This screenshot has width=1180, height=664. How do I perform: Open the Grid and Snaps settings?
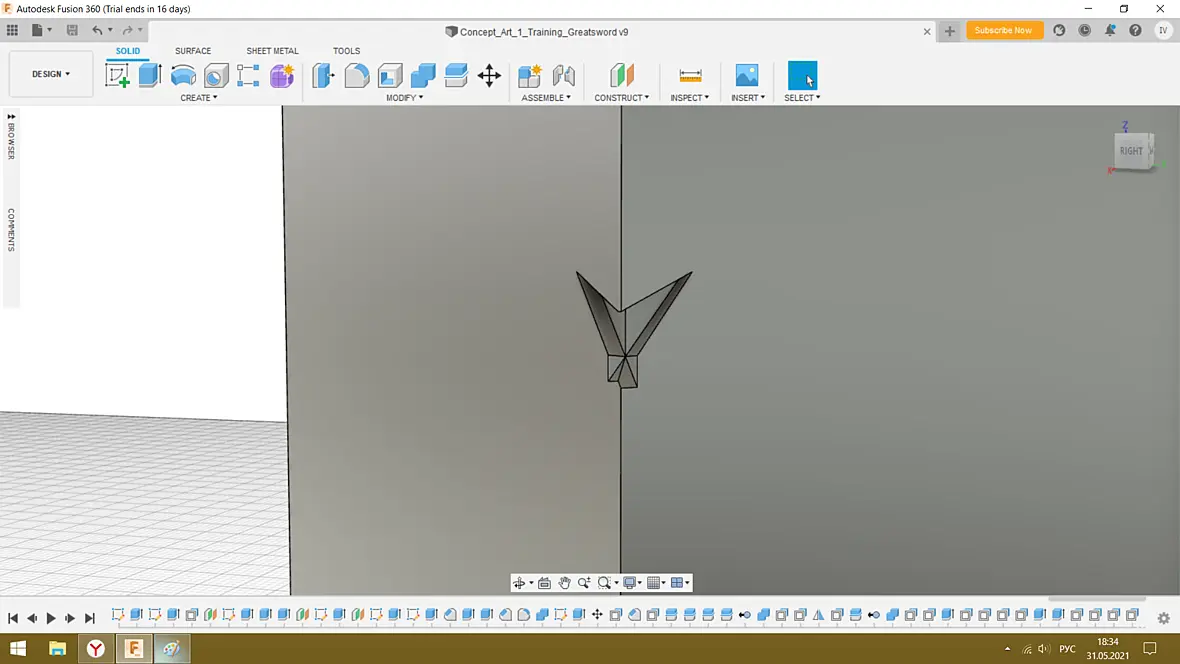[656, 583]
